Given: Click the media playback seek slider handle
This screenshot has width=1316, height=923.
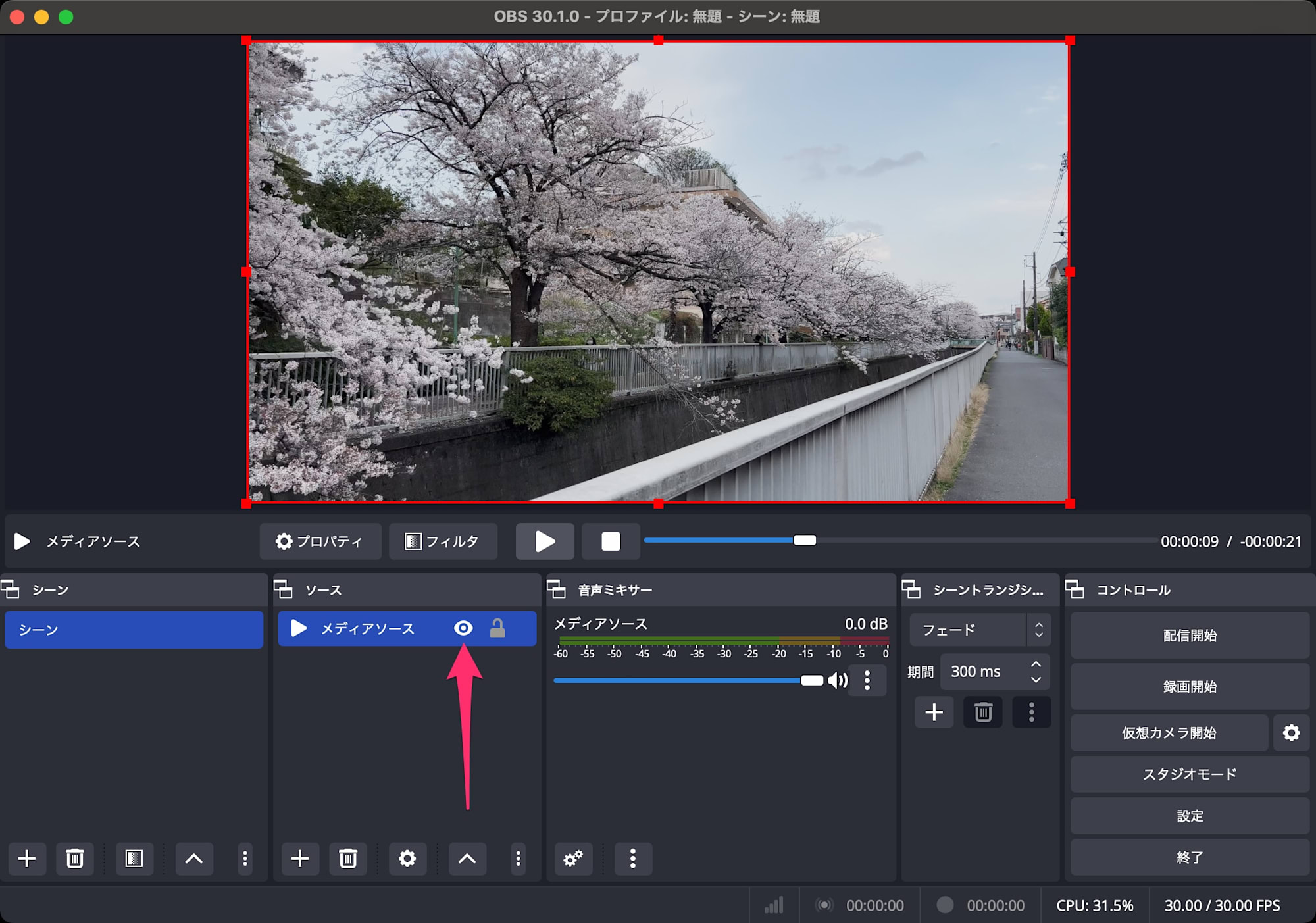Looking at the screenshot, I should [804, 540].
